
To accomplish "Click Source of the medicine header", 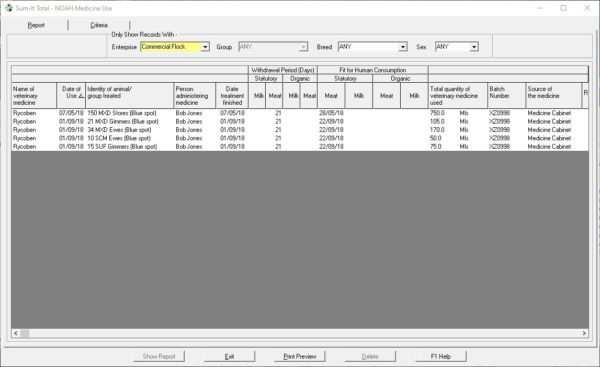I will pyautogui.click(x=553, y=95).
